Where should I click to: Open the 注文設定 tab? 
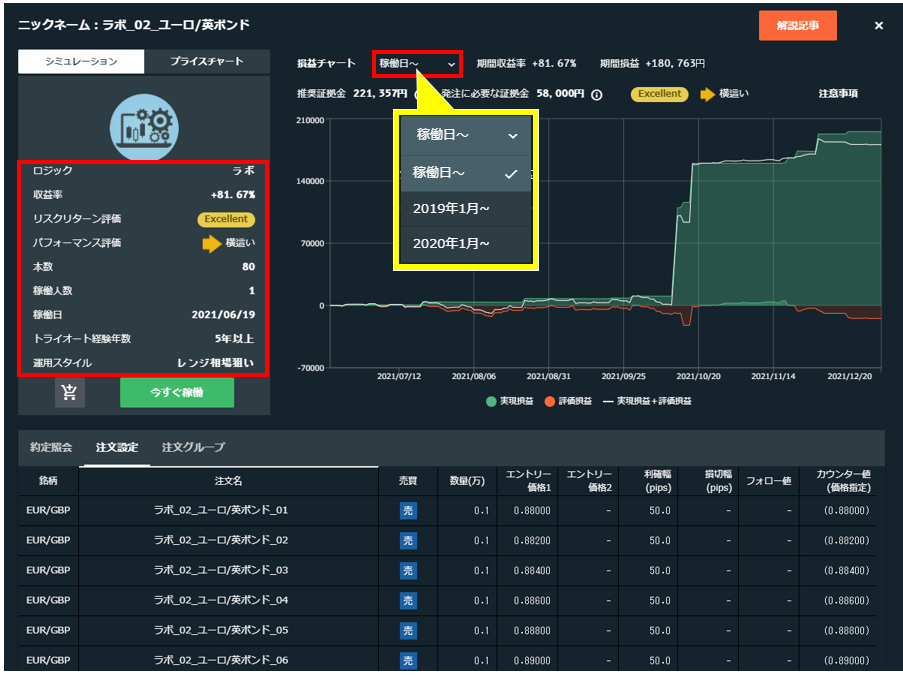click(x=117, y=447)
